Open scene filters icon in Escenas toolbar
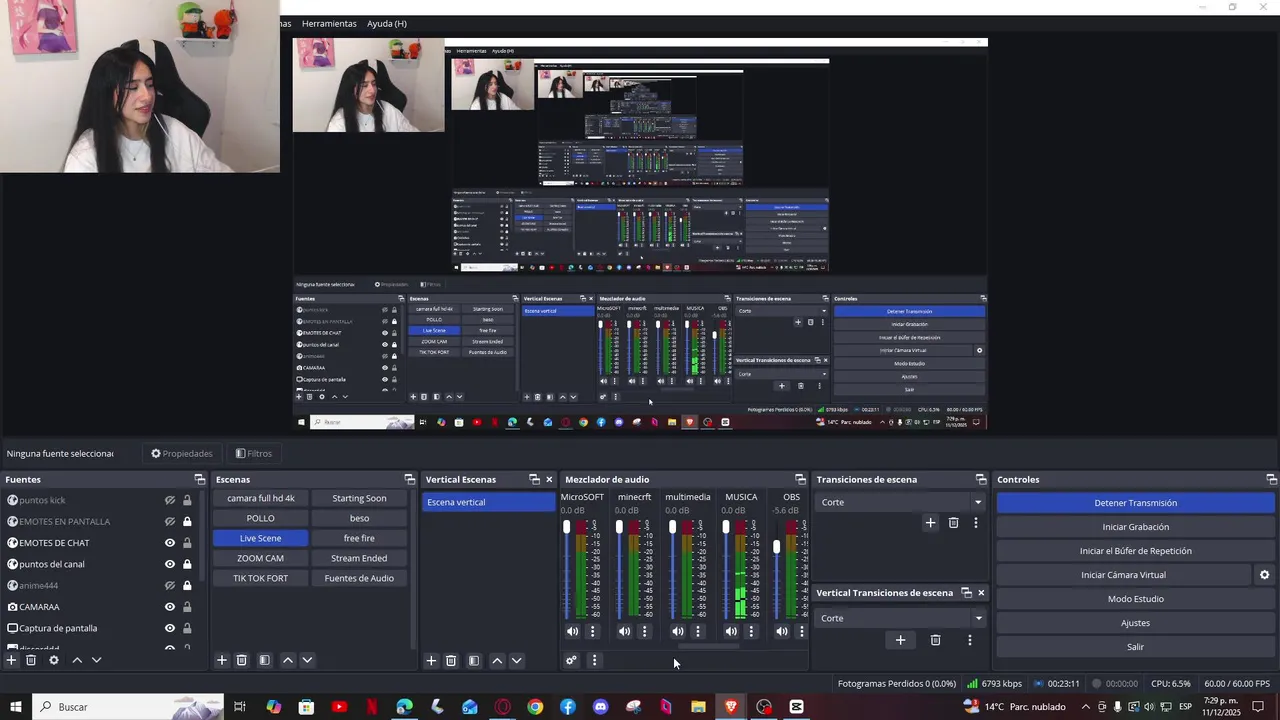The image size is (1280, 720). click(x=264, y=660)
